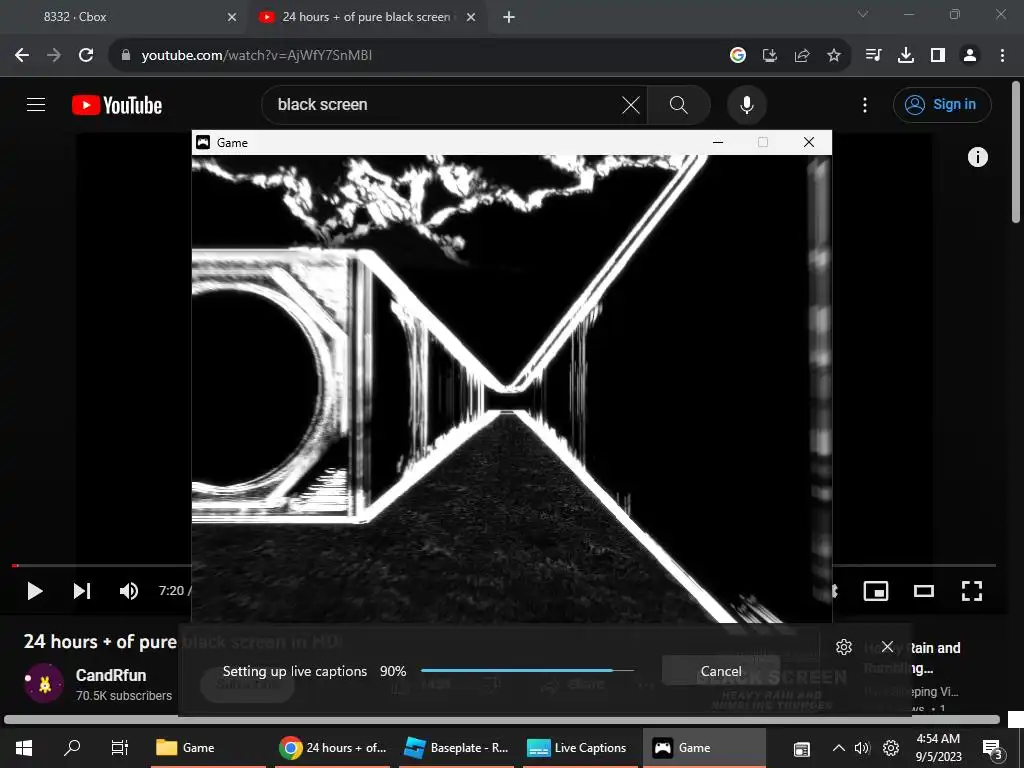Bookmark this page with the star icon
The width and height of the screenshot is (1024, 768).
(x=834, y=56)
